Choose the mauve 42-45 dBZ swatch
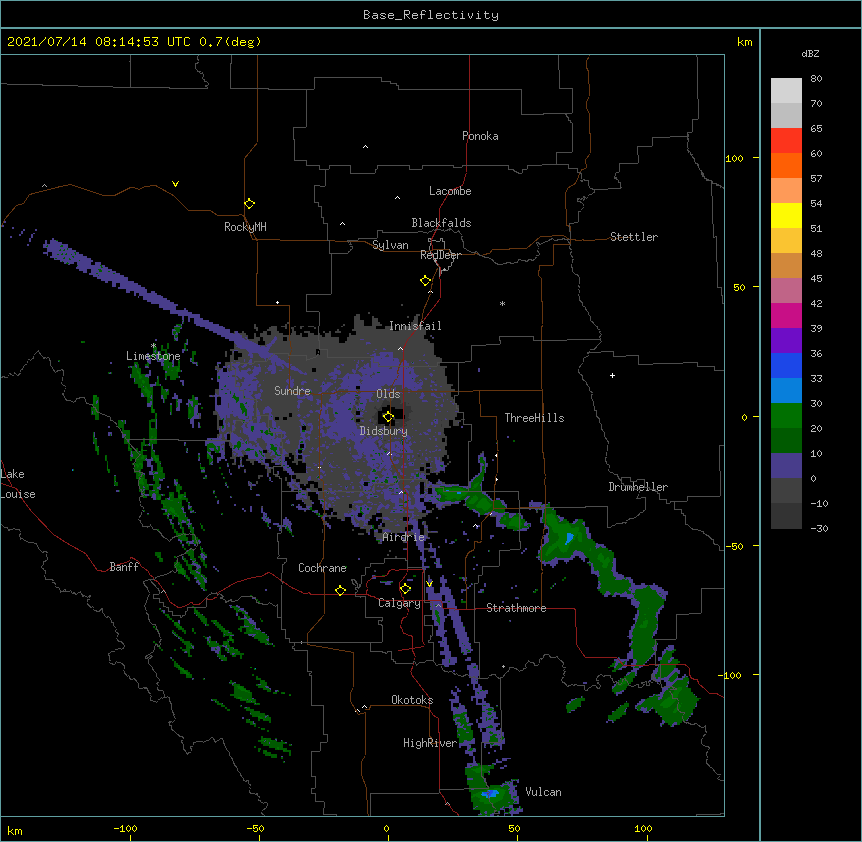 [x=786, y=291]
